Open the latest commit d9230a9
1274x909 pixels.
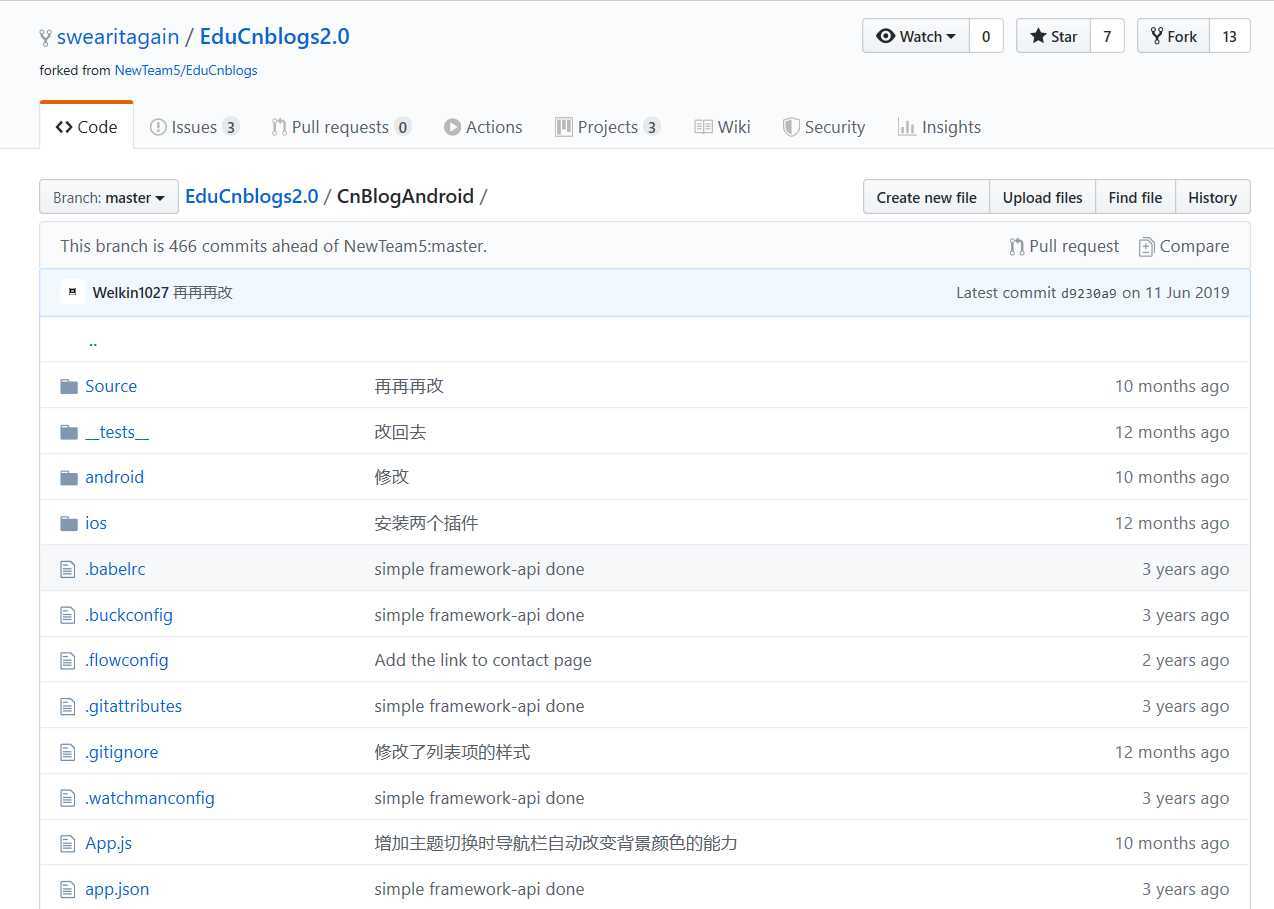(x=1088, y=293)
